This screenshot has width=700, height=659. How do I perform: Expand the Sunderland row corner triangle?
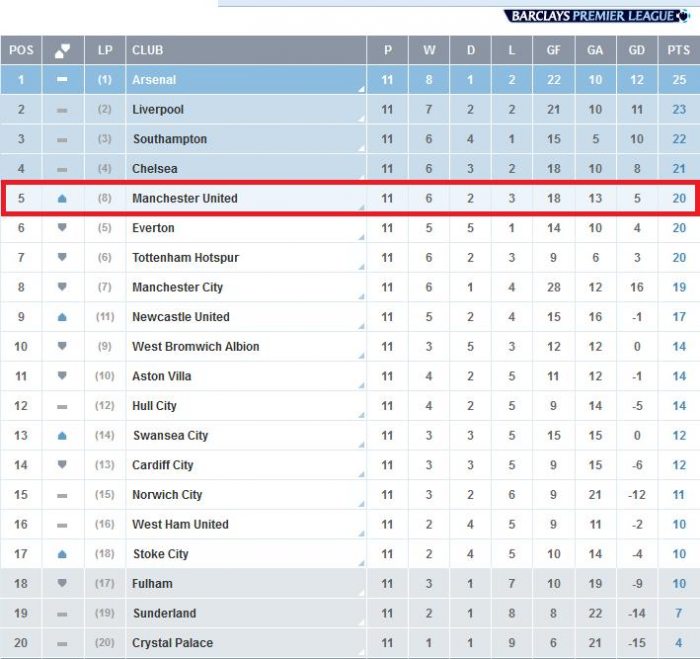pyautogui.click(x=361, y=623)
